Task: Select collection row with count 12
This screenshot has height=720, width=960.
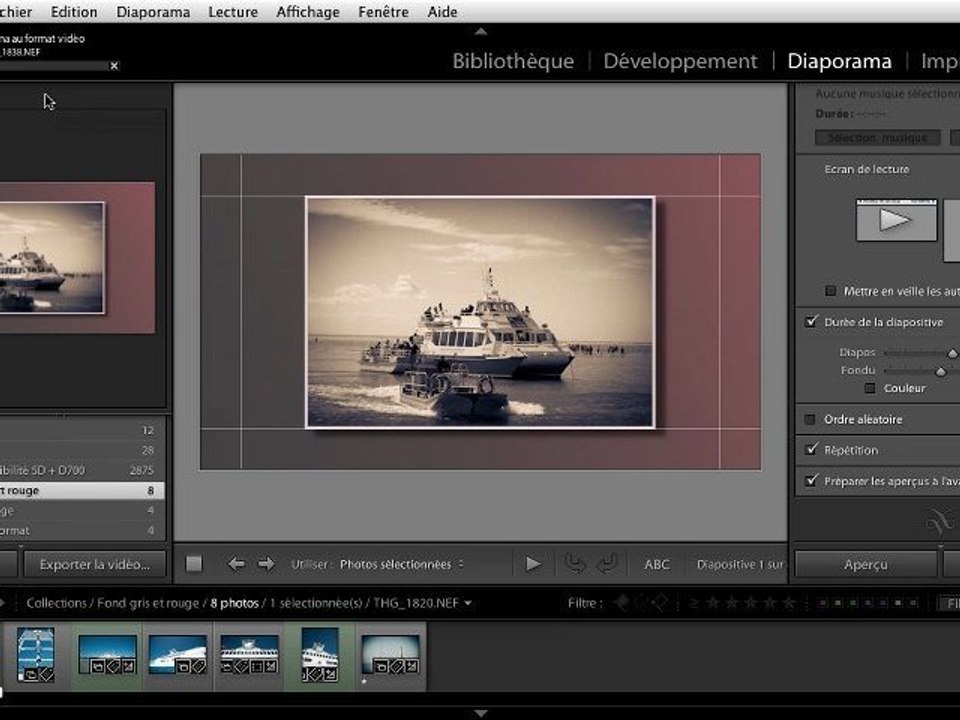Action: pos(82,430)
